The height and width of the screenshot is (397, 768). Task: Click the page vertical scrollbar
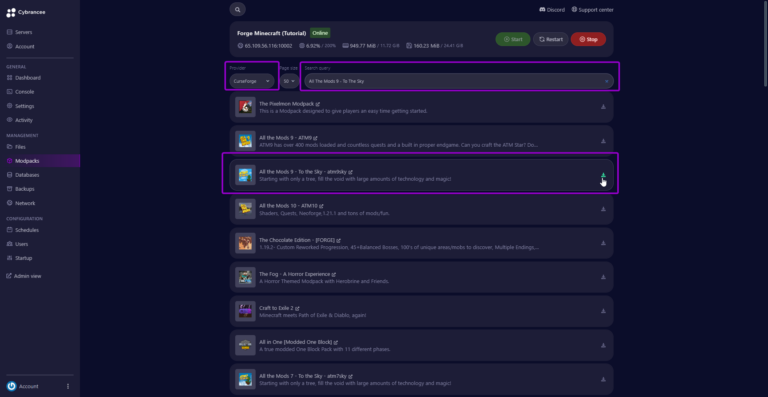[765, 44]
